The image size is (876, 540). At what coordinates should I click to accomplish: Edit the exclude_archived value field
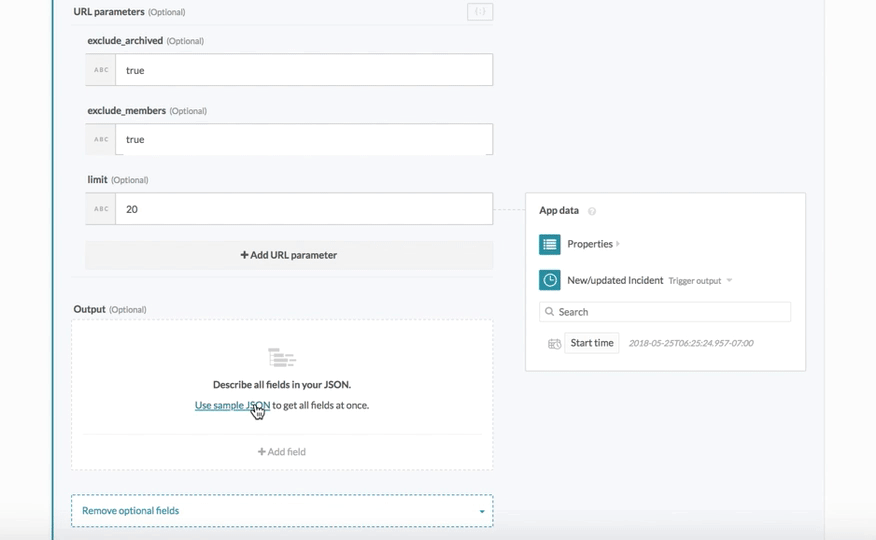point(304,70)
